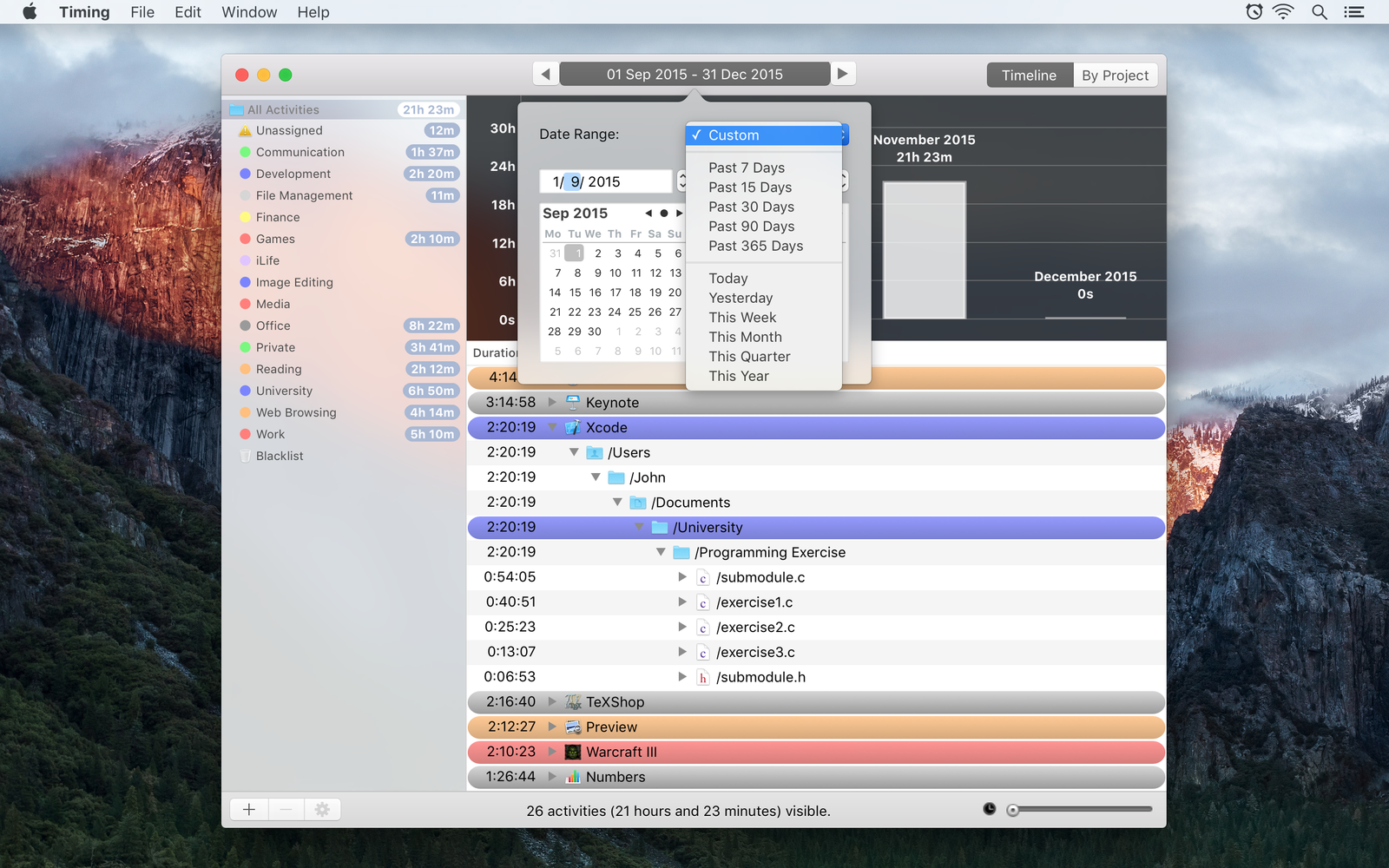Image resolution: width=1389 pixels, height=868 pixels.
Task: Switch to By Project view
Action: 1115,76
